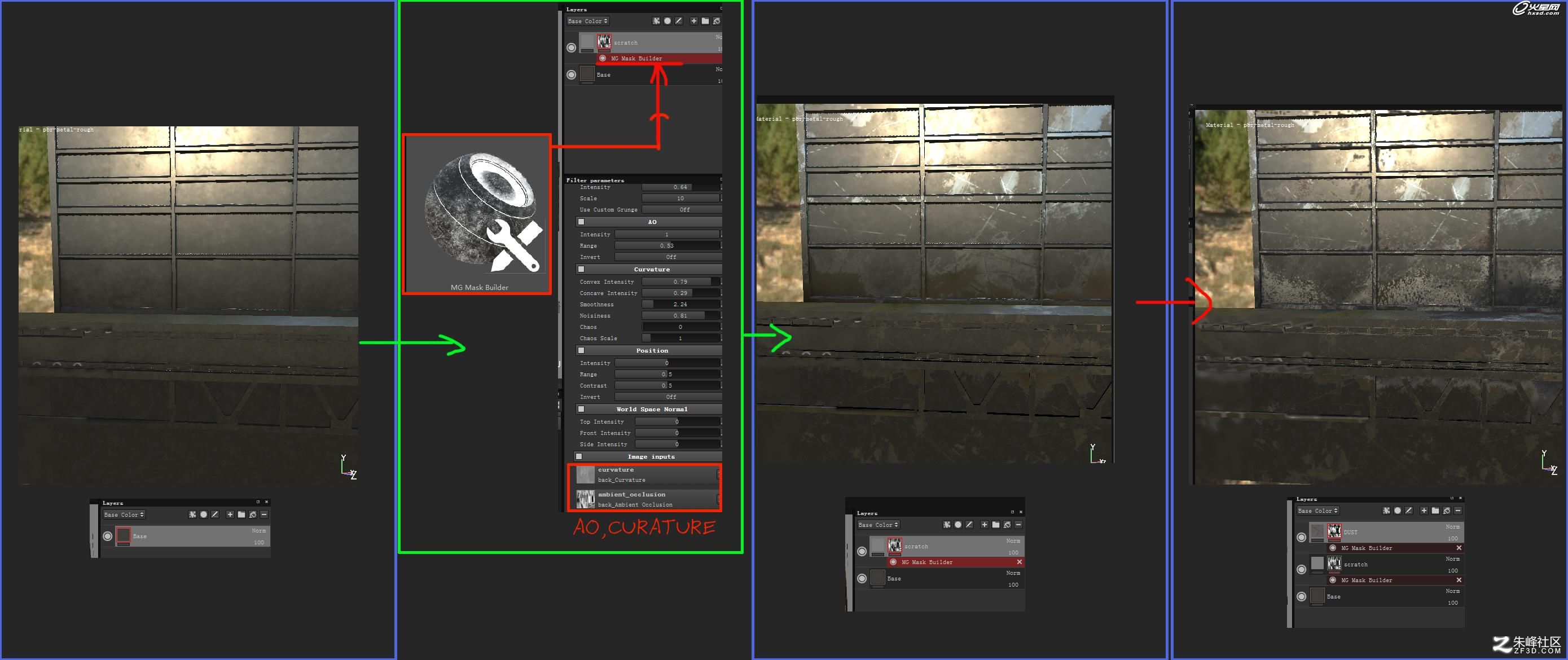Click Intensity 0.64 slider in Filter parameters
Viewport: 1568px width, 660px height.
(681, 187)
